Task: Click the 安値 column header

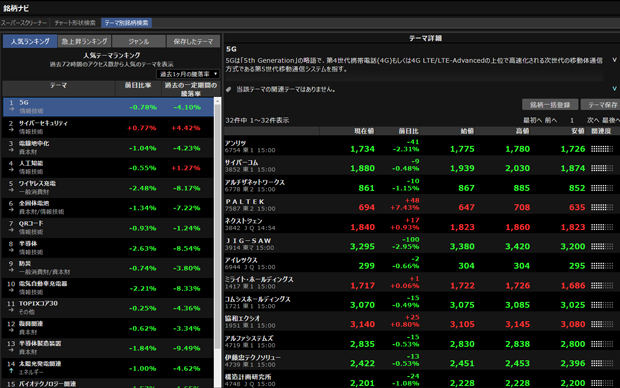Action: tap(578, 131)
